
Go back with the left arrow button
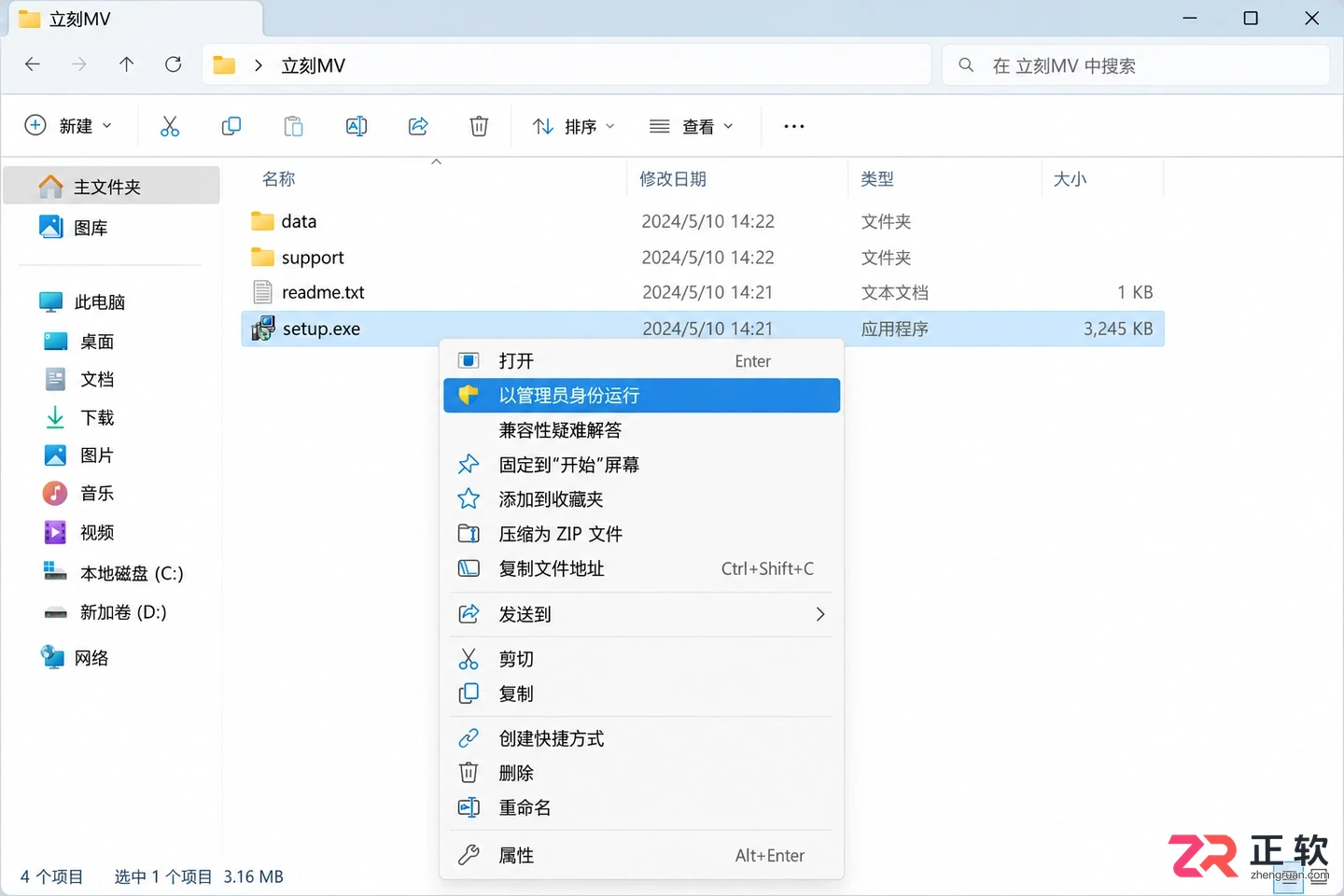pos(33,64)
